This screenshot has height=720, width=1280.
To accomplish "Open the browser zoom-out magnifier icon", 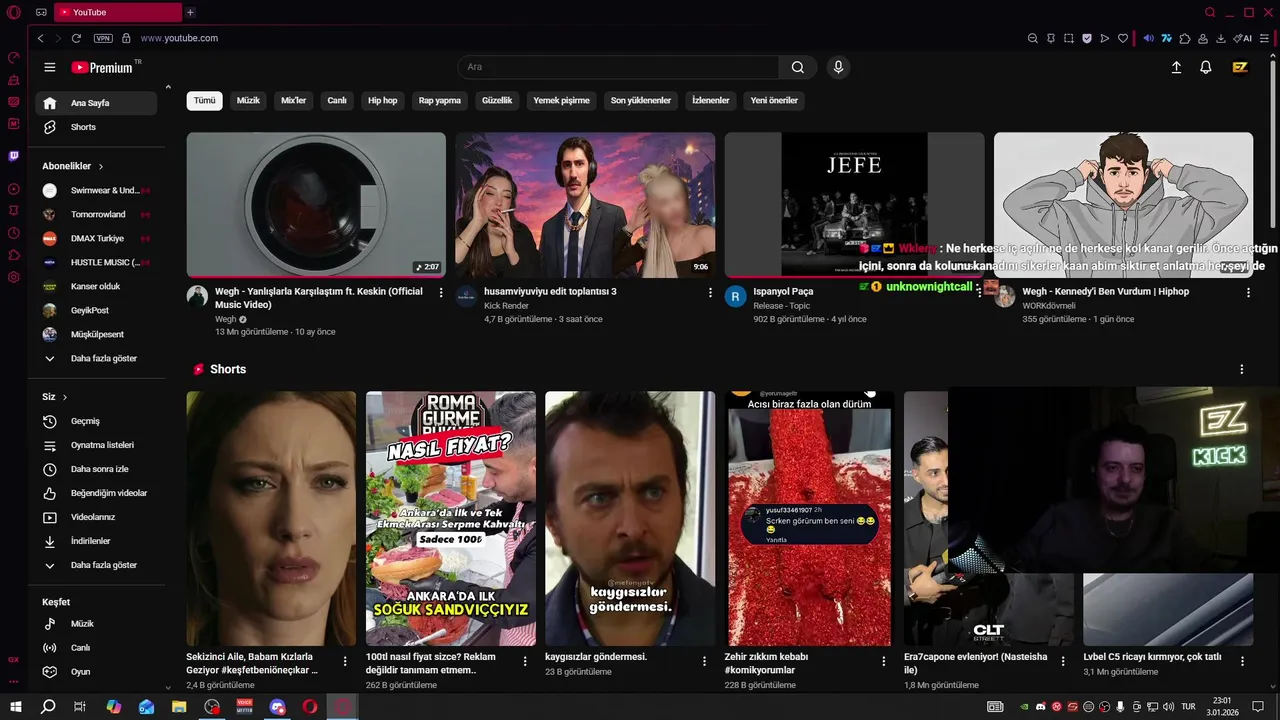I will pyautogui.click(x=1033, y=38).
